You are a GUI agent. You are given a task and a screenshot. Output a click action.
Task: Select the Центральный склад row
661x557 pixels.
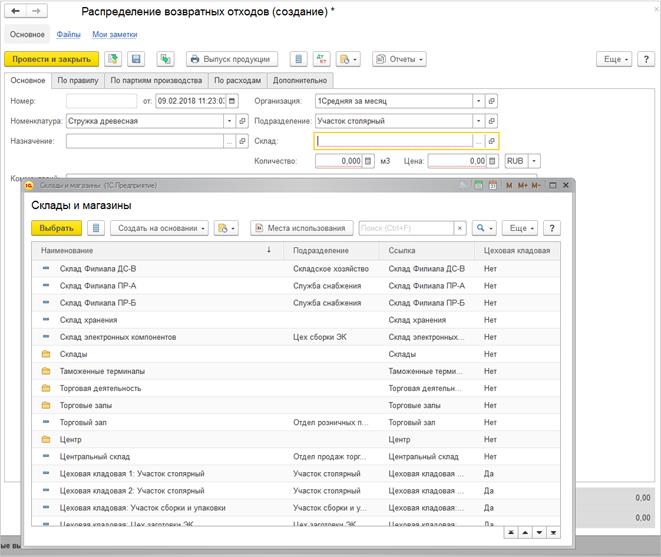(x=95, y=456)
